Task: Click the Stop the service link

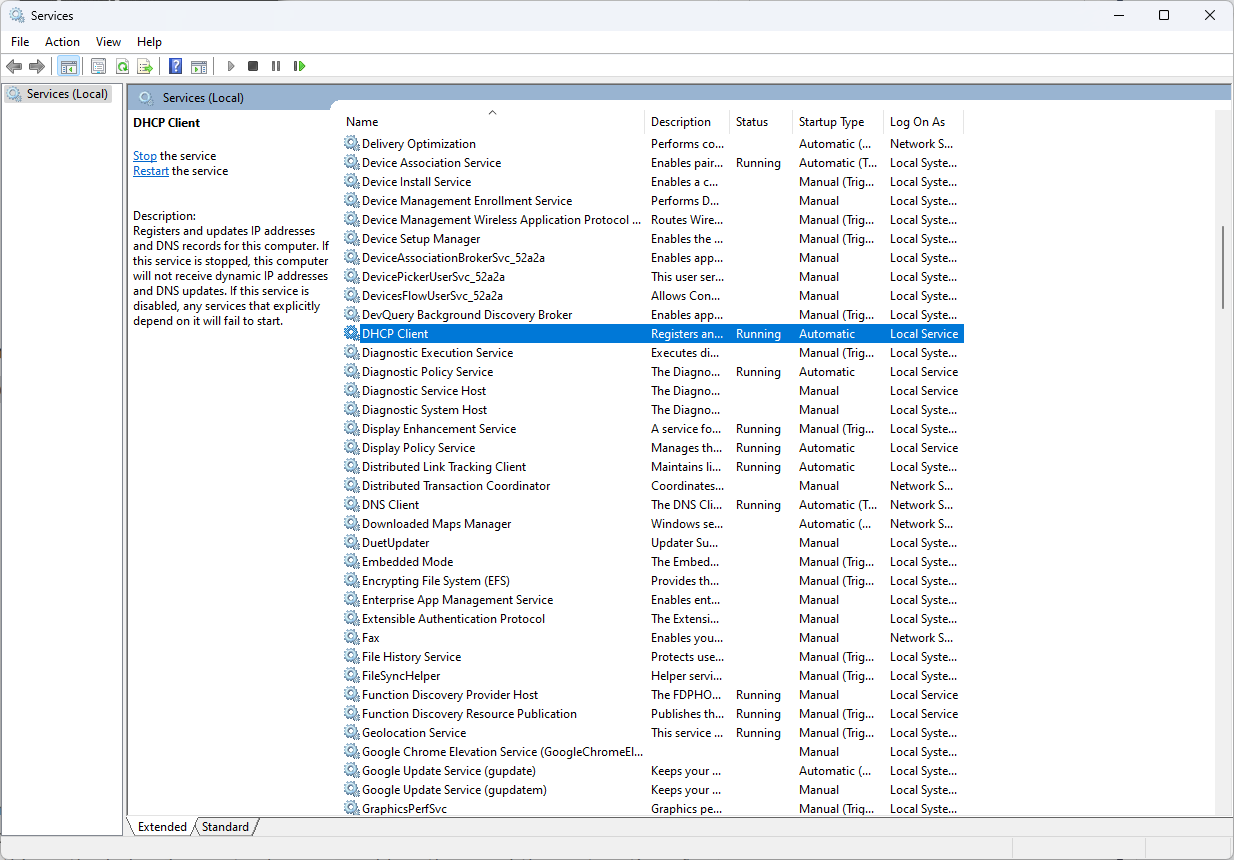Action: click(145, 156)
